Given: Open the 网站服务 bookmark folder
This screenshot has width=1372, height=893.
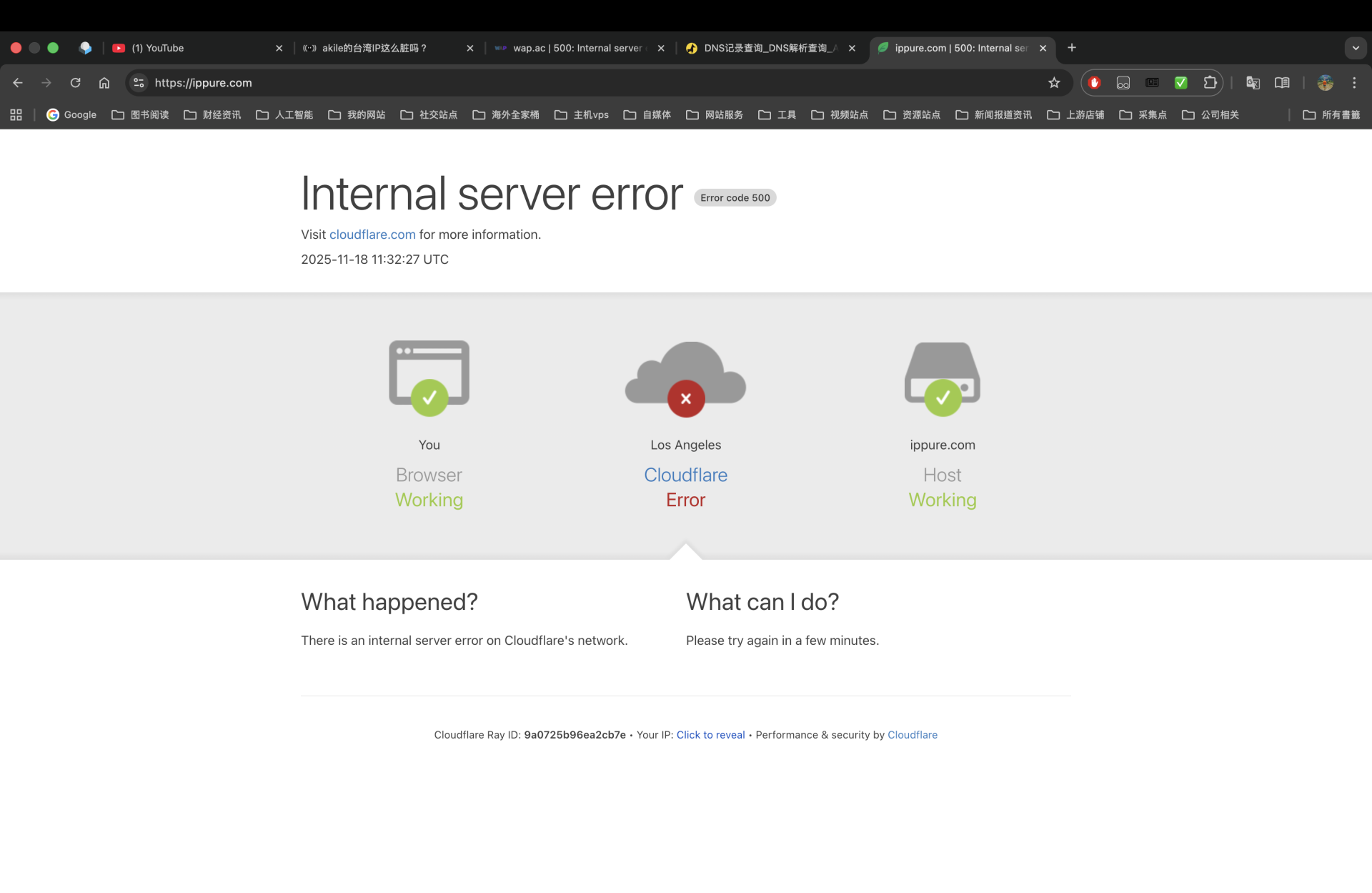Looking at the screenshot, I should pyautogui.click(x=715, y=114).
